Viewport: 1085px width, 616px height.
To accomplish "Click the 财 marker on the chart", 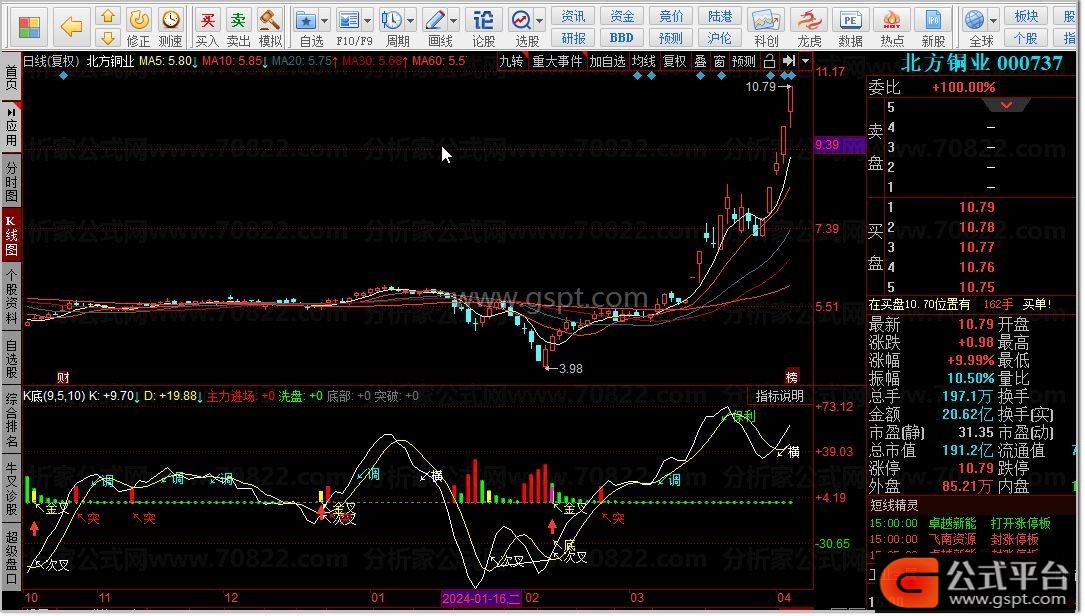I will (63, 377).
